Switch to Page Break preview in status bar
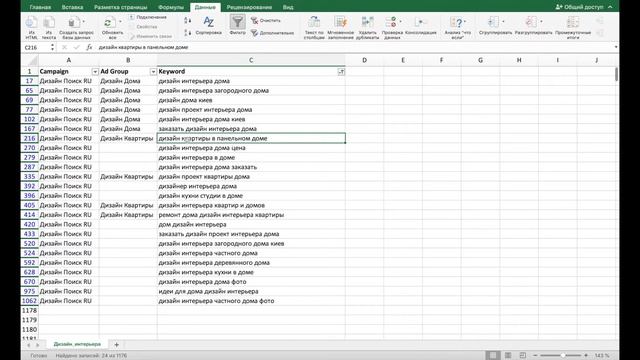This screenshot has height=360, width=640. 522,356
